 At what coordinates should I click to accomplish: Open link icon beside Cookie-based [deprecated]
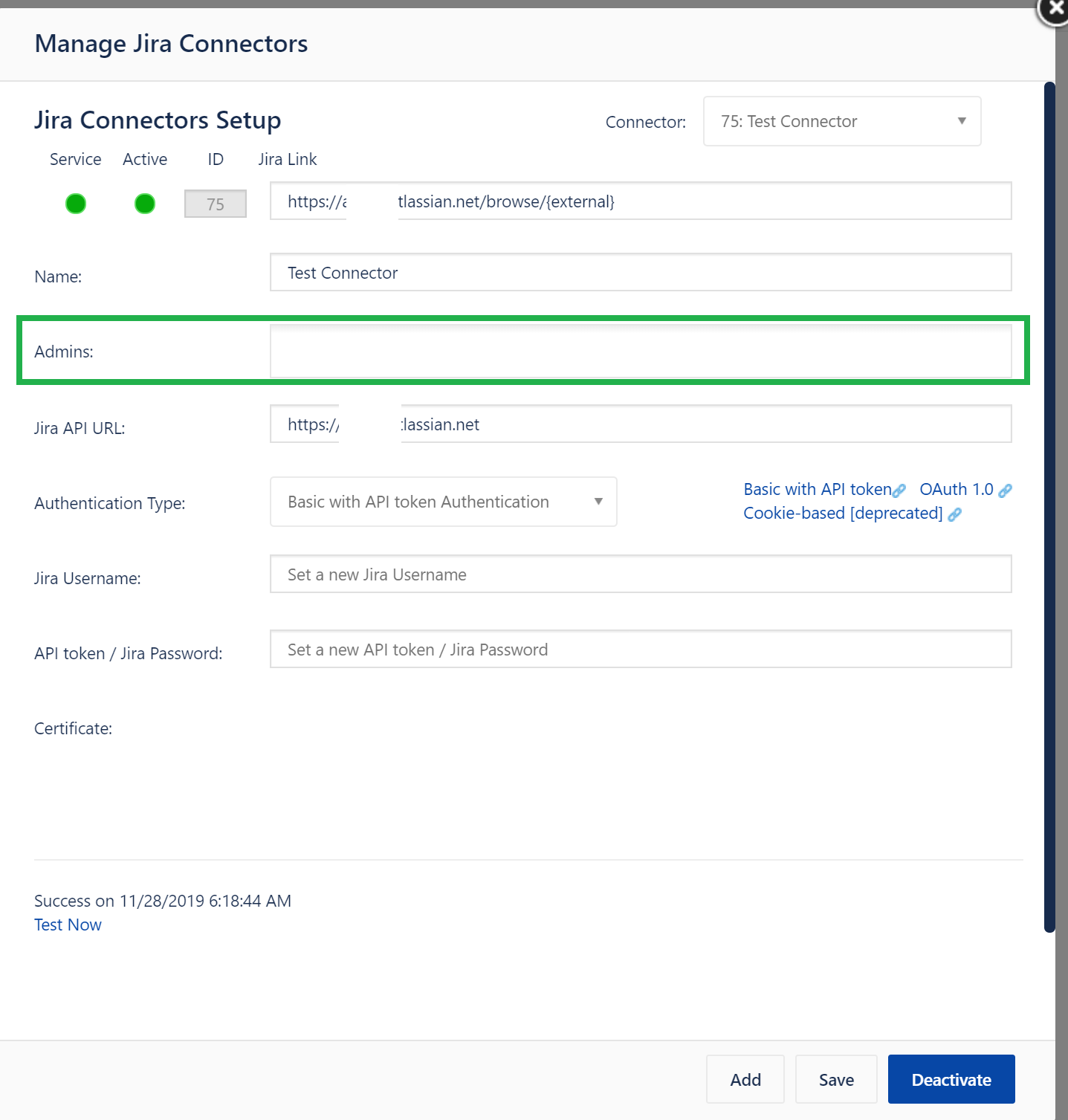pos(955,514)
